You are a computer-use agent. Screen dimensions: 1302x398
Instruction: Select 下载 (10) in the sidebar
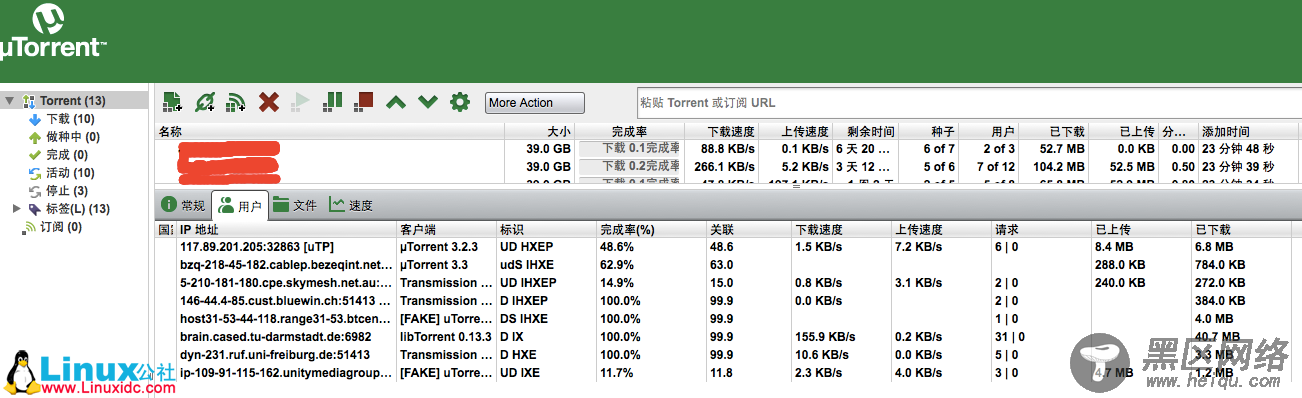[x=70, y=119]
